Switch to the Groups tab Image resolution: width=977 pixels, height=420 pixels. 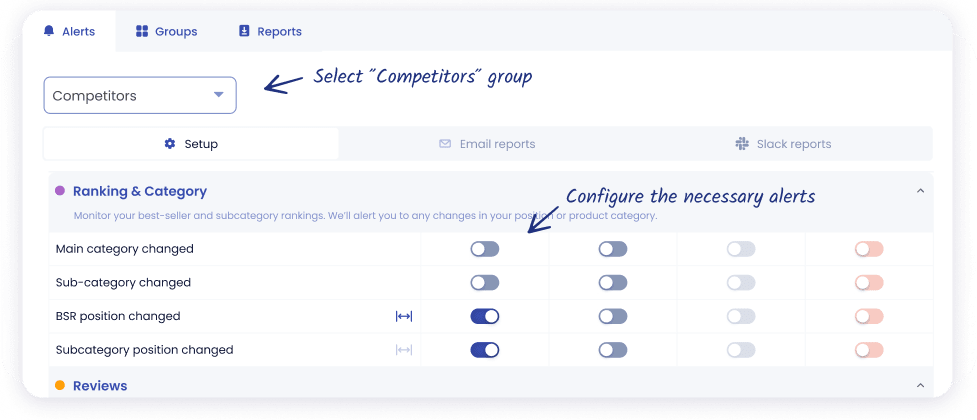(167, 31)
